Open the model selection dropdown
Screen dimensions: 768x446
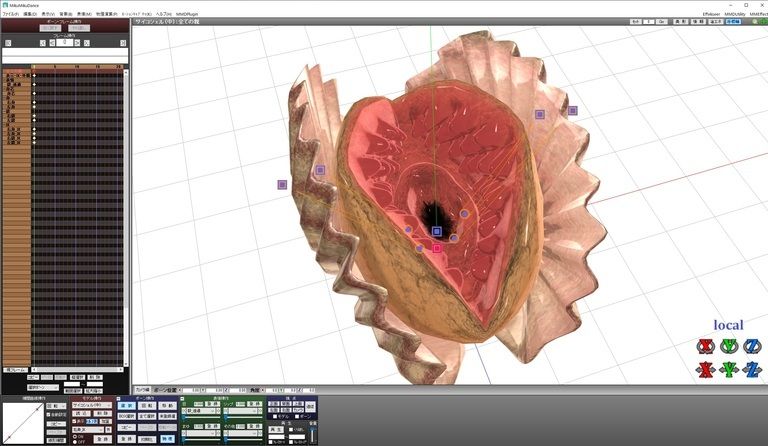(x=92, y=405)
